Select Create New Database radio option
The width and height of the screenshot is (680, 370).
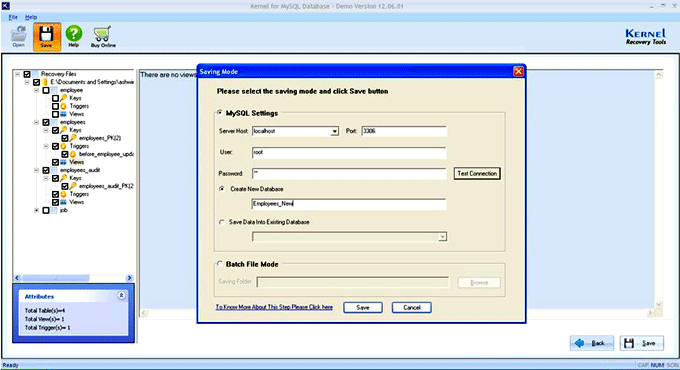pos(222,189)
